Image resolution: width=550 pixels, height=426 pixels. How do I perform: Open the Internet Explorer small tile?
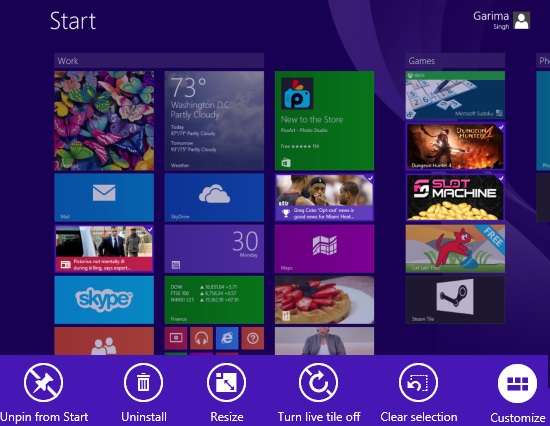[227, 338]
